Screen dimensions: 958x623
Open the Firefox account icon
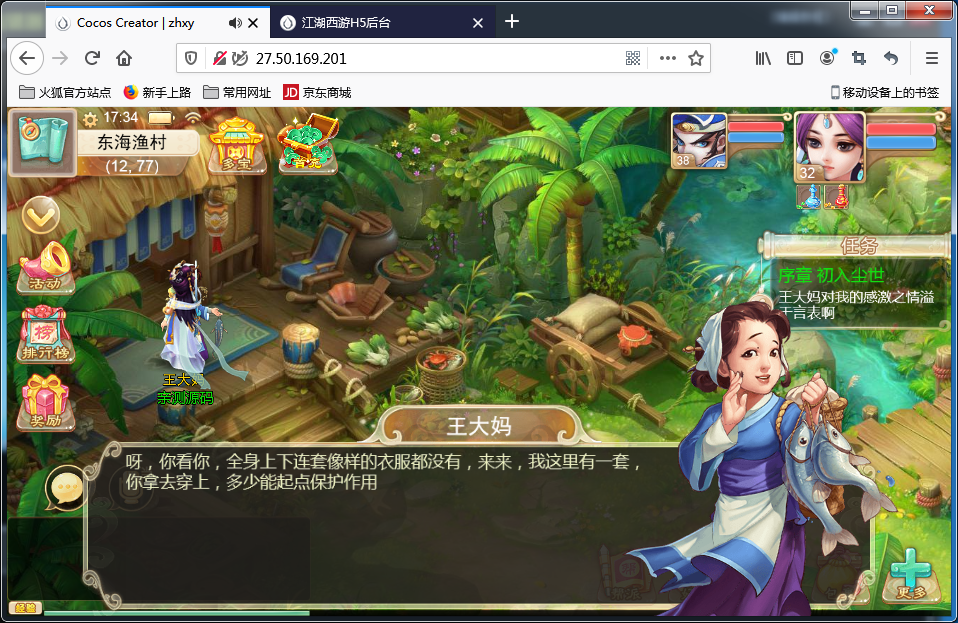(x=827, y=57)
